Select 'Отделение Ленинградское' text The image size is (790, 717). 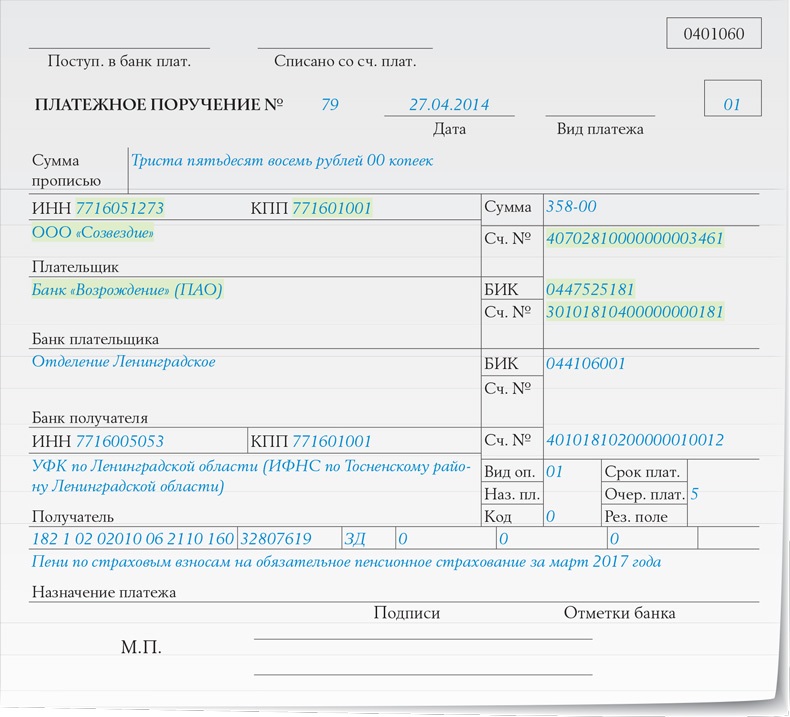pos(123,362)
